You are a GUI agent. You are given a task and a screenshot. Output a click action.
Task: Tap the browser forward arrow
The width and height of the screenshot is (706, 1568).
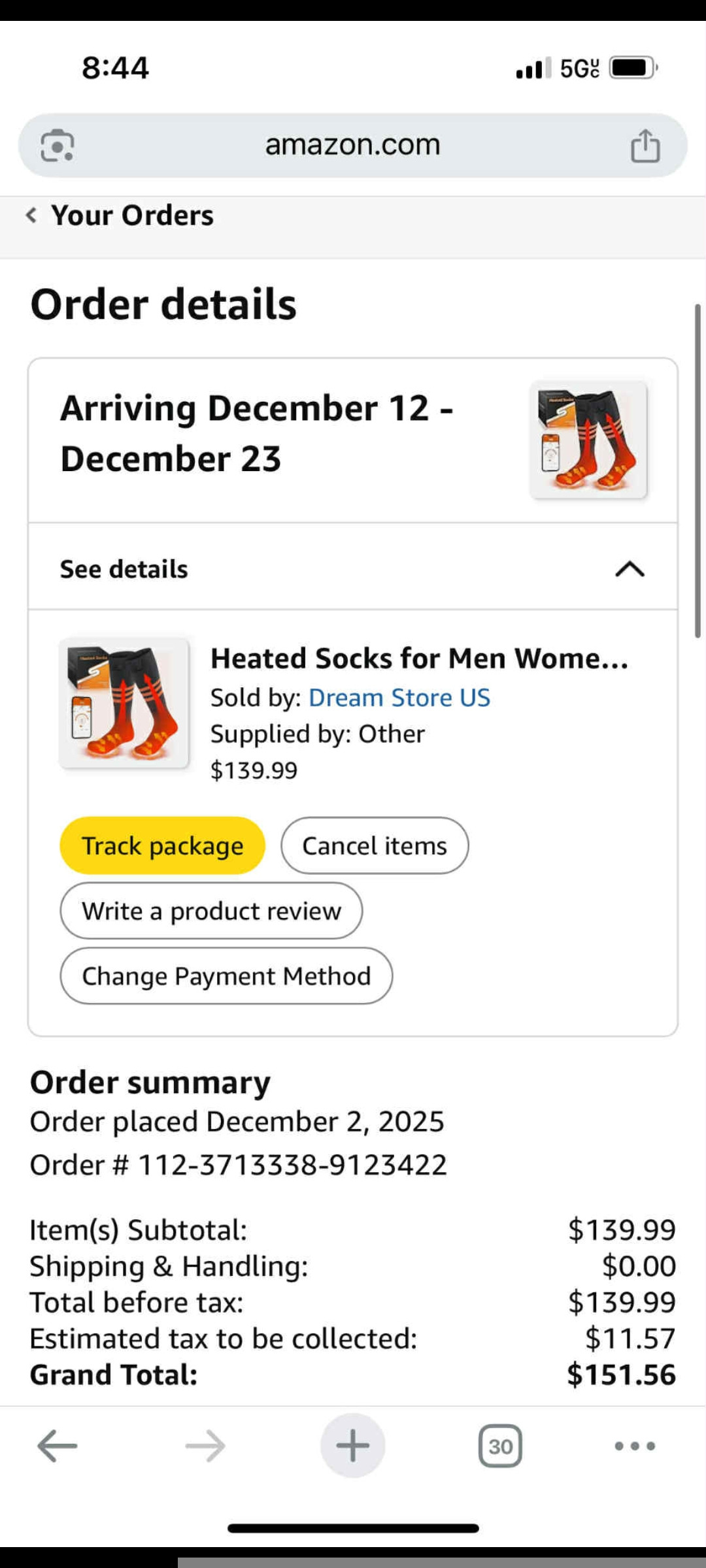(x=205, y=1445)
